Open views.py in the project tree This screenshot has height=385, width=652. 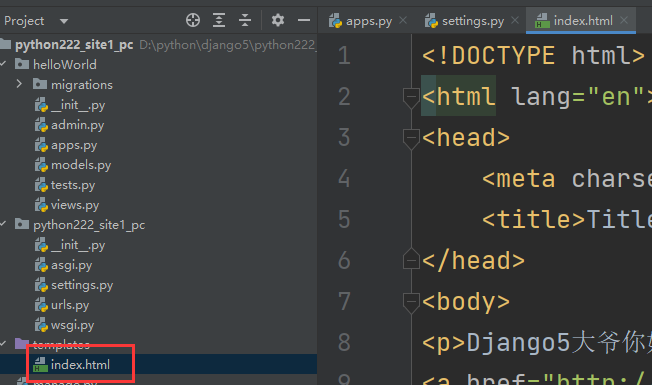pos(75,205)
